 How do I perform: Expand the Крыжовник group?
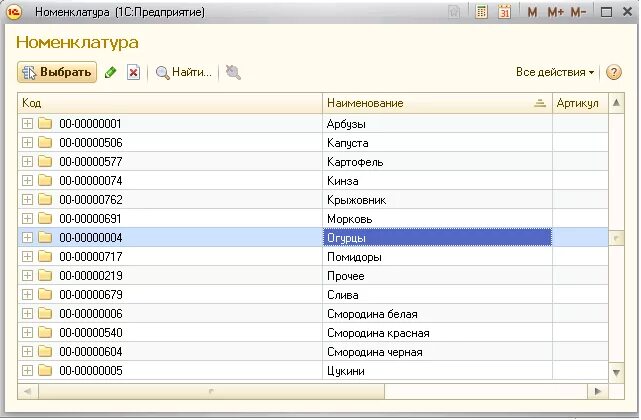coord(27,200)
